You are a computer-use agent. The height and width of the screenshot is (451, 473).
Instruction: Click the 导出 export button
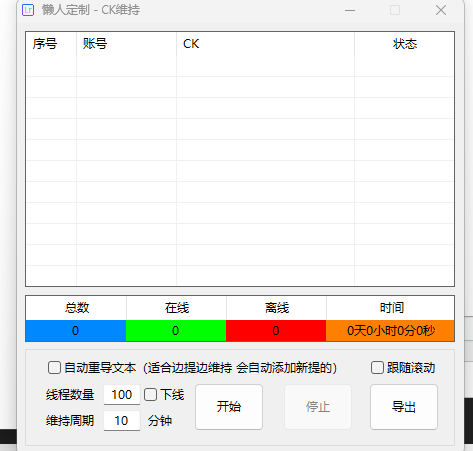tap(404, 407)
